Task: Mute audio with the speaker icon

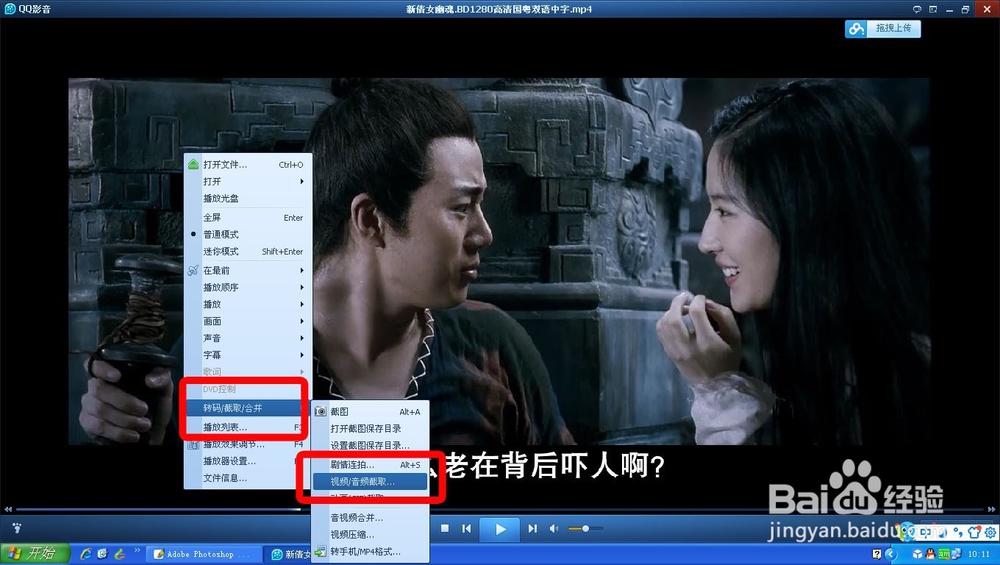Action: (x=554, y=528)
